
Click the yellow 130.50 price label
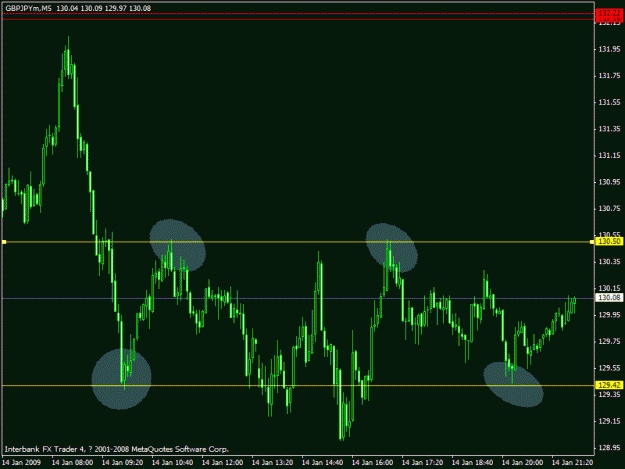click(609, 241)
